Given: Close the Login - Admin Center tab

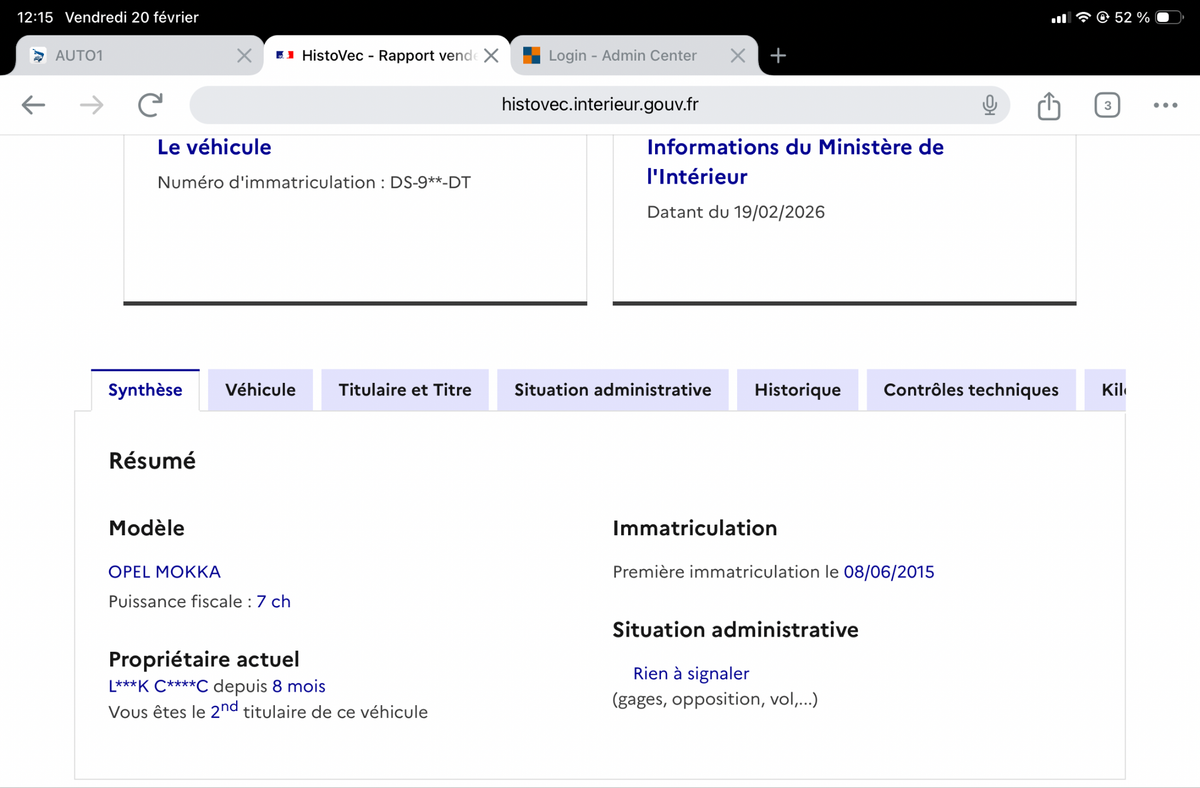Looking at the screenshot, I should (738, 56).
